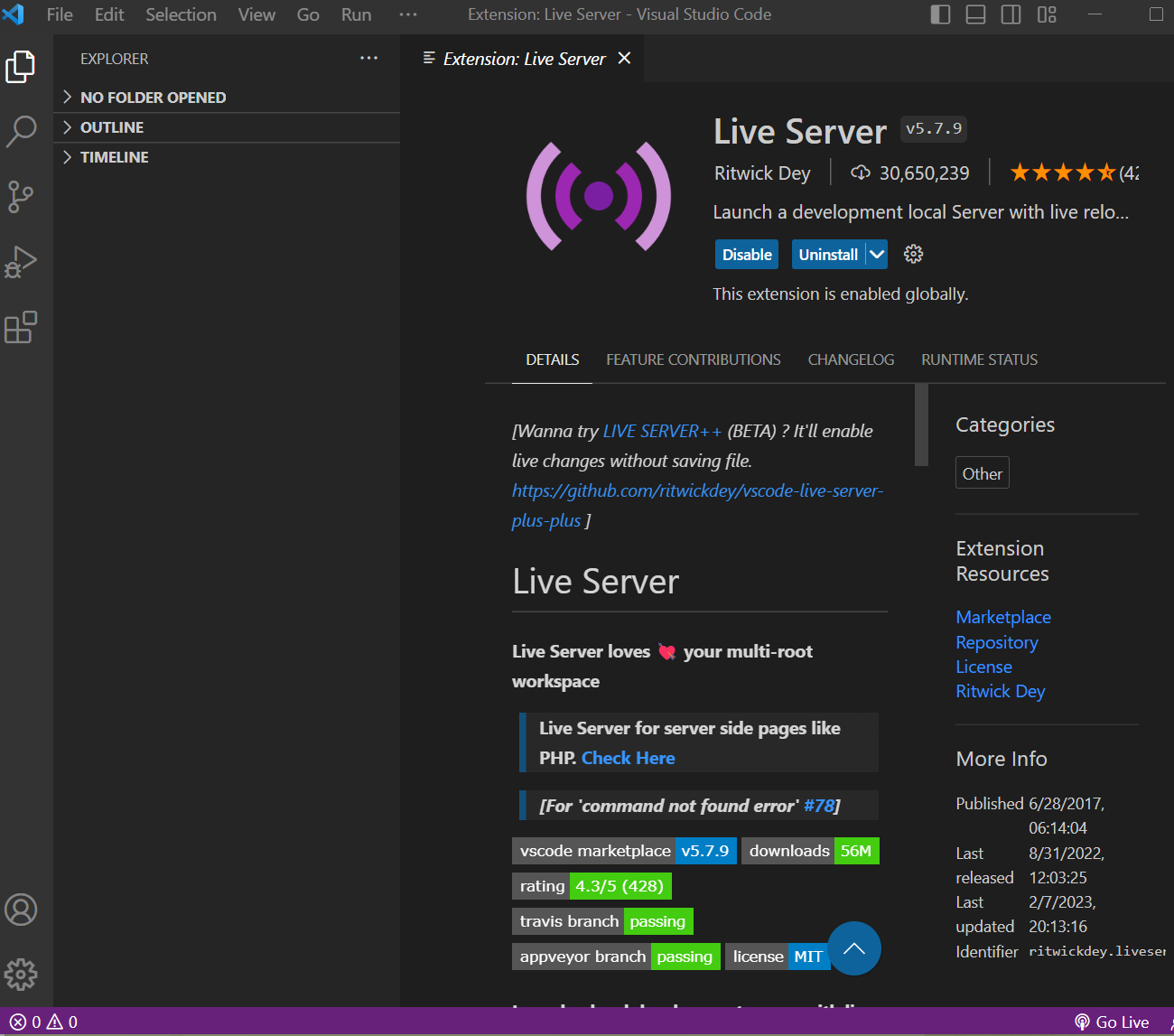Open Run and Debug view icon
The height and width of the screenshot is (1036, 1174).
21,262
